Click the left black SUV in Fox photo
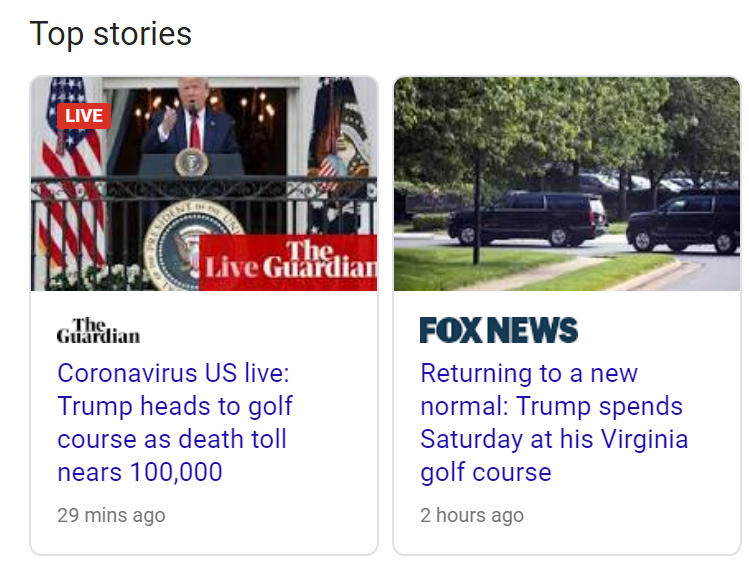 [x=525, y=220]
